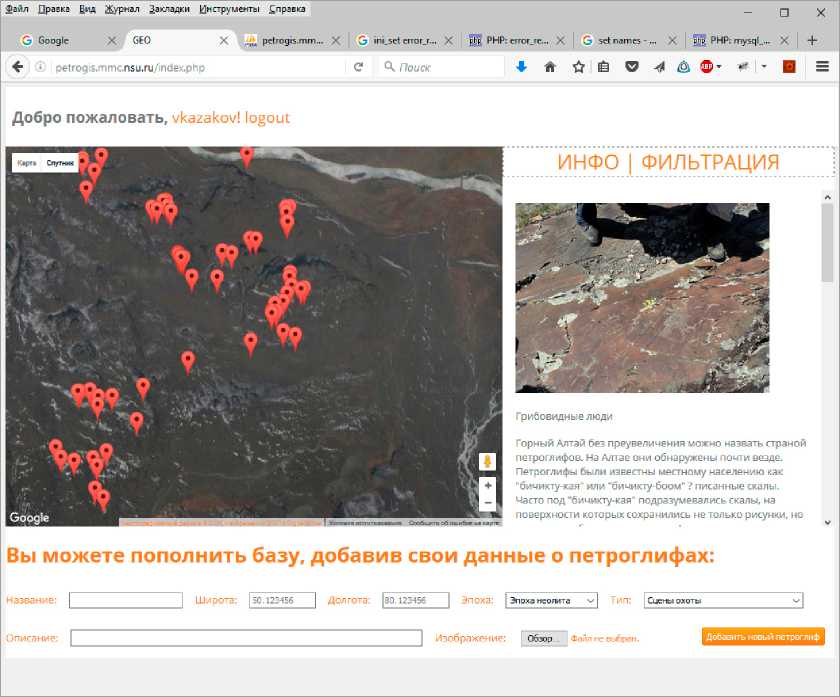The width and height of the screenshot is (840, 697).
Task: Expand the Тип dropdown with Сцены охоты
Action: click(x=723, y=600)
